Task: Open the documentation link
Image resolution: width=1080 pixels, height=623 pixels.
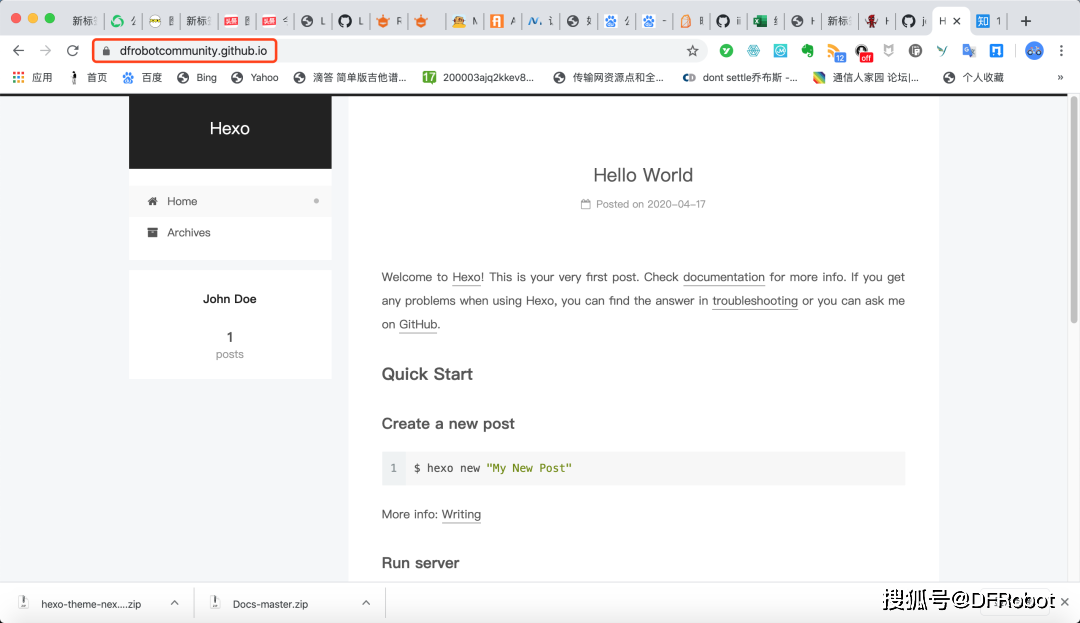Action: [723, 277]
